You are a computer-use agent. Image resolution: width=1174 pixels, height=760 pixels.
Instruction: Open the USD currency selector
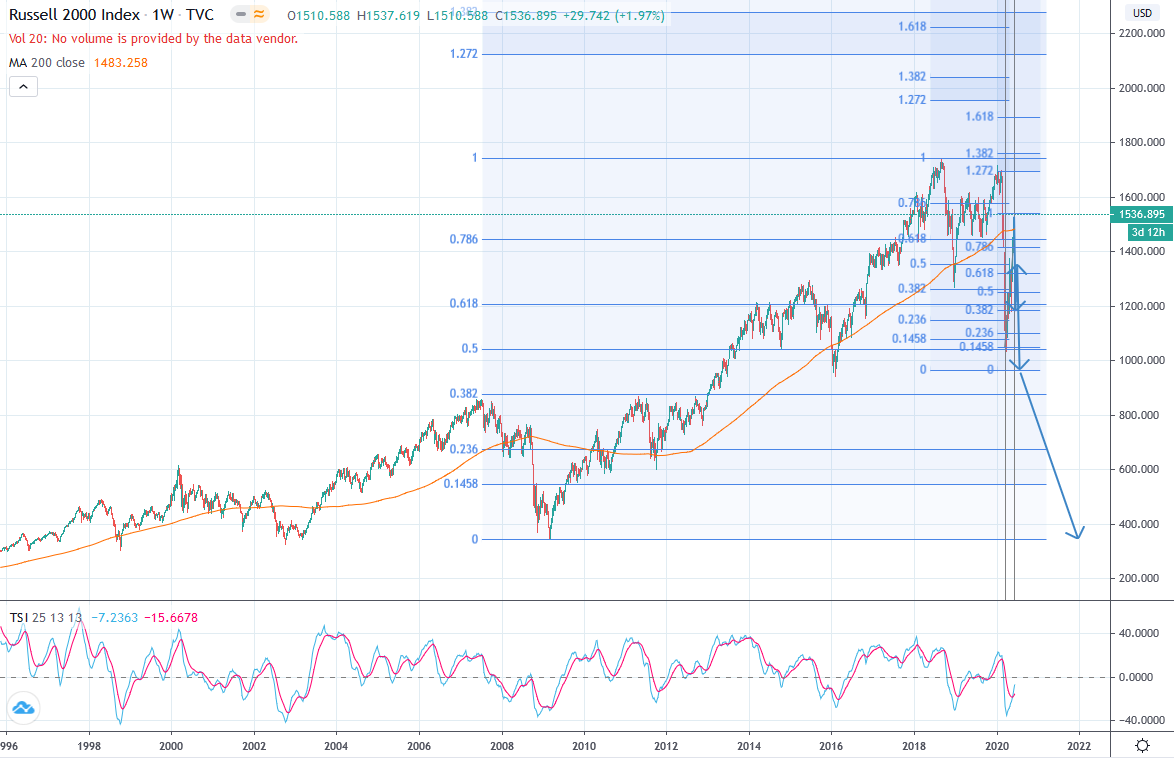pyautogui.click(x=1142, y=13)
